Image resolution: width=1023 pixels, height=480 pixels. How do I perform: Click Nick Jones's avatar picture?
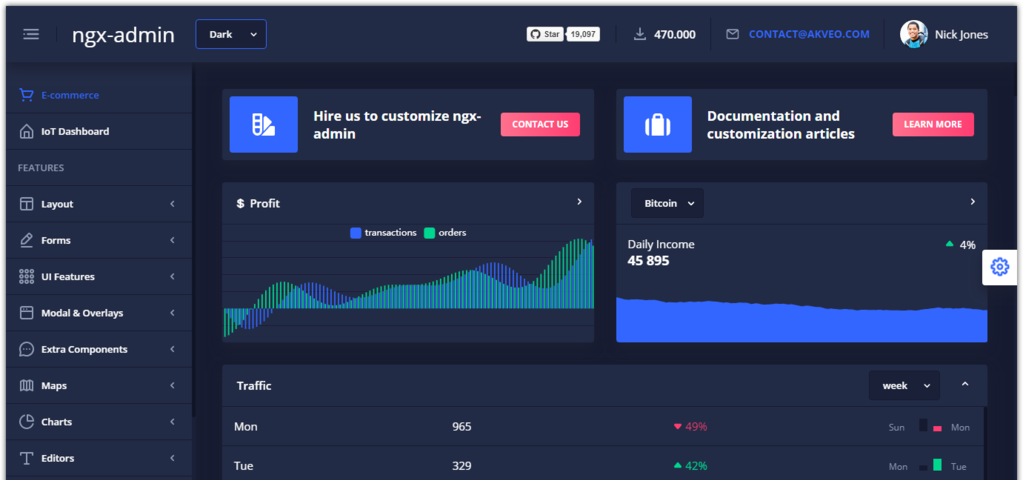tap(913, 34)
